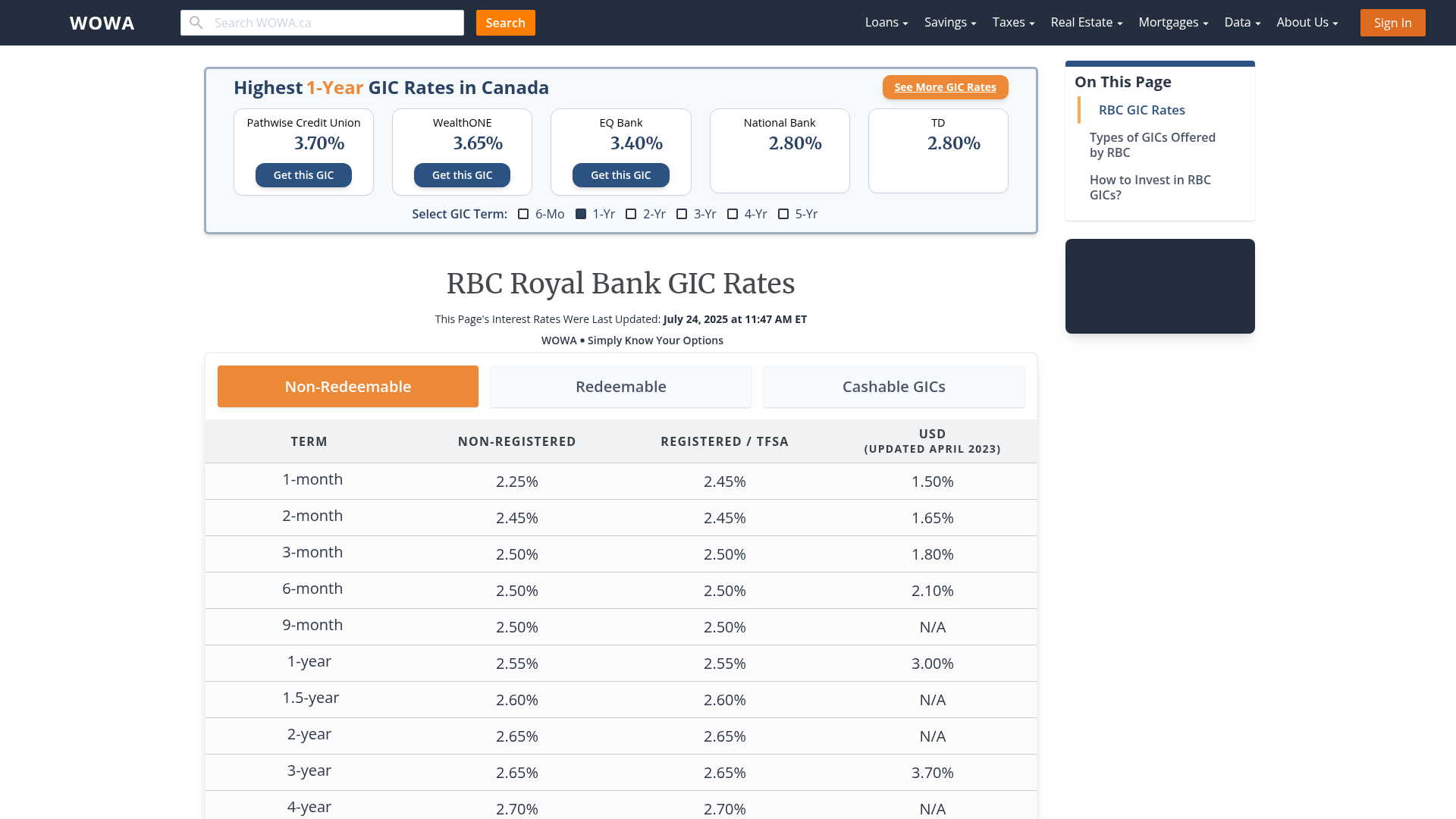Screen dimensions: 1456x819
Task: Select the TD rate card
Action: tap(938, 151)
